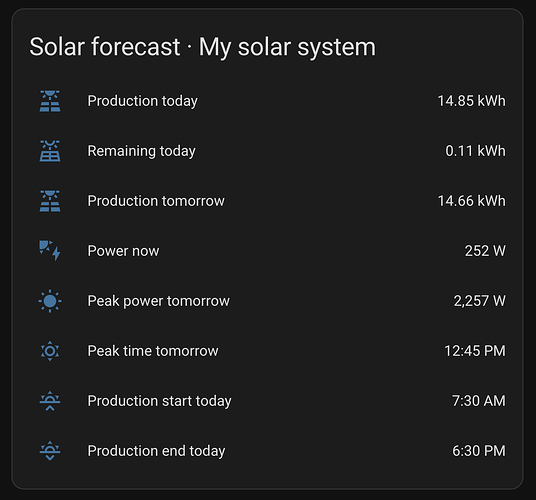Click the solar panel icon beside Production tomorrow
The height and width of the screenshot is (500, 536).
[50, 201]
